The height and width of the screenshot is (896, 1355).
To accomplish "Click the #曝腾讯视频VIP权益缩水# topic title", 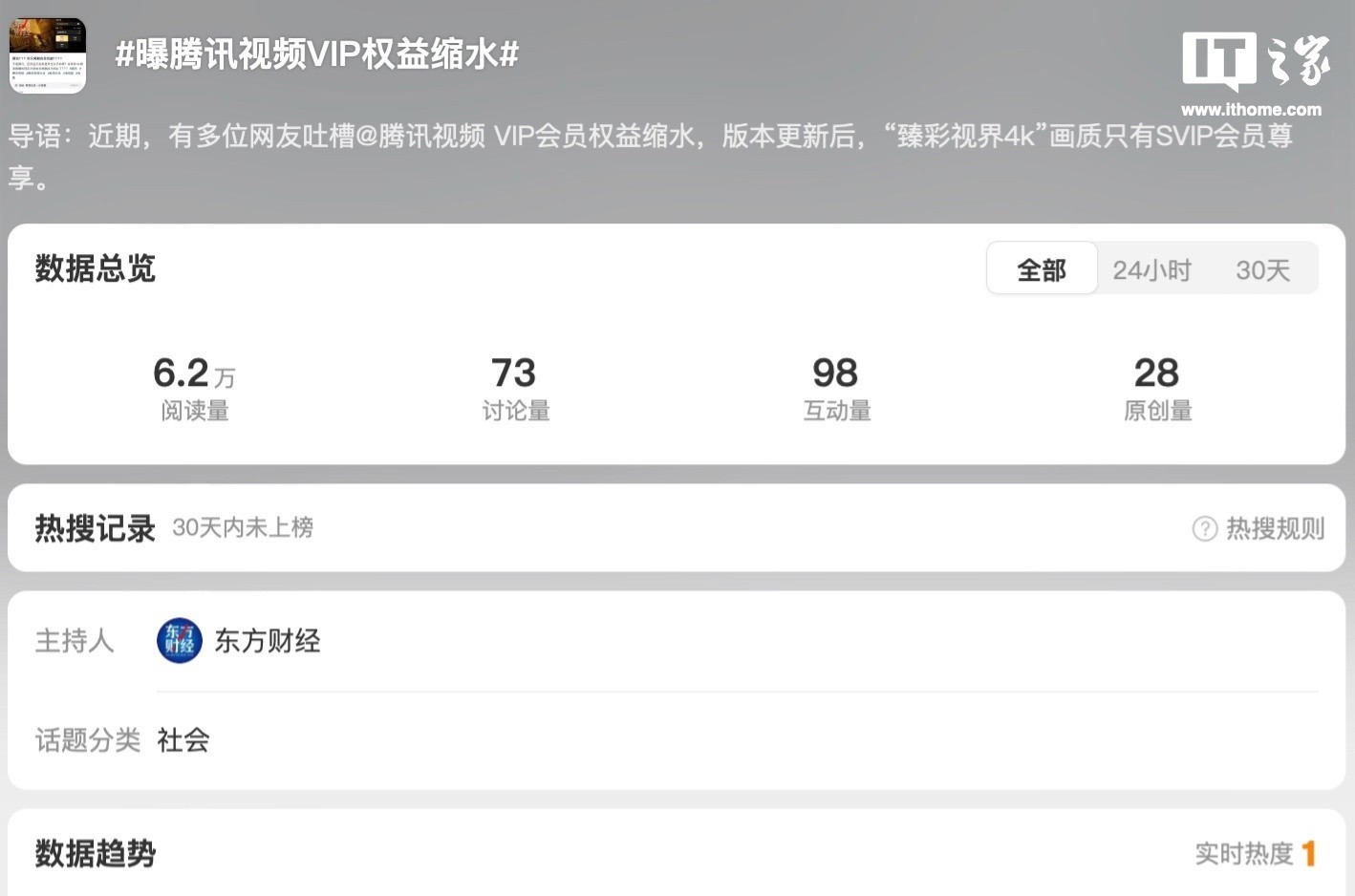I will [x=317, y=54].
